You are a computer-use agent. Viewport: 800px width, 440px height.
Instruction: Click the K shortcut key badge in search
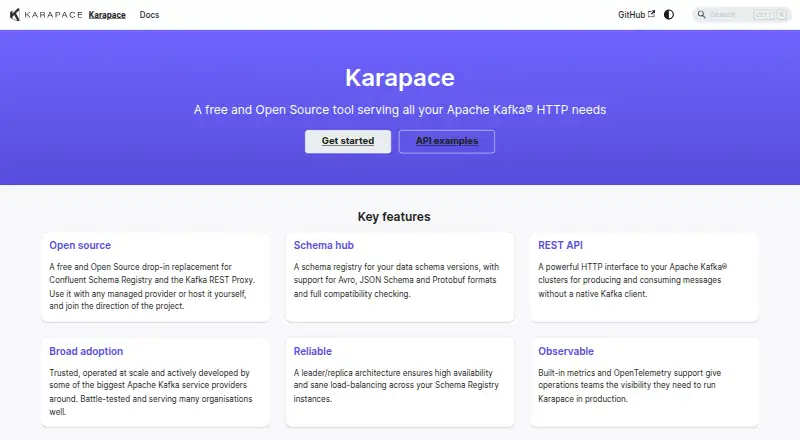(x=782, y=15)
